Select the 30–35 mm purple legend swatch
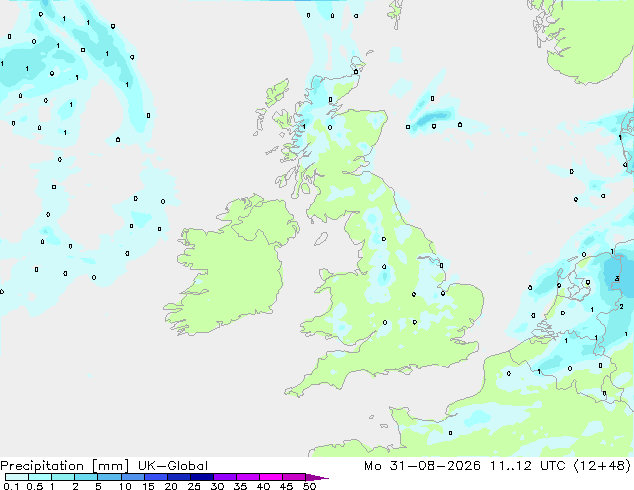The height and width of the screenshot is (490, 634). 225,477
